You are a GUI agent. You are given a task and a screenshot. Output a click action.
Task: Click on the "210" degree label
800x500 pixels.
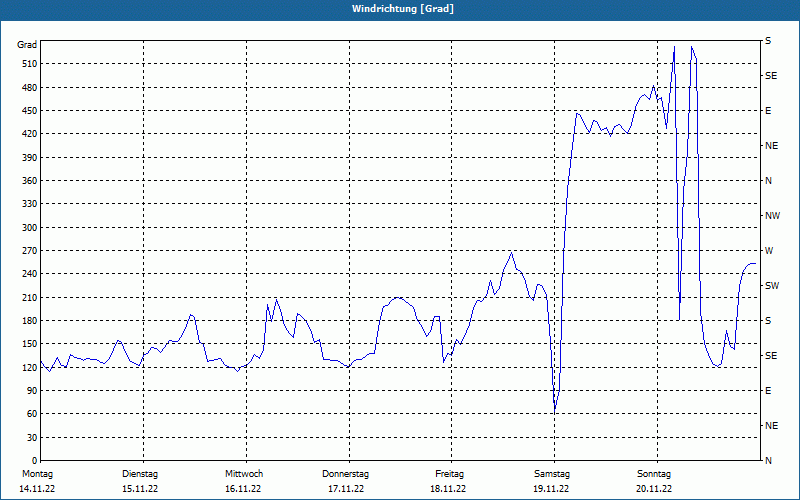(29, 297)
